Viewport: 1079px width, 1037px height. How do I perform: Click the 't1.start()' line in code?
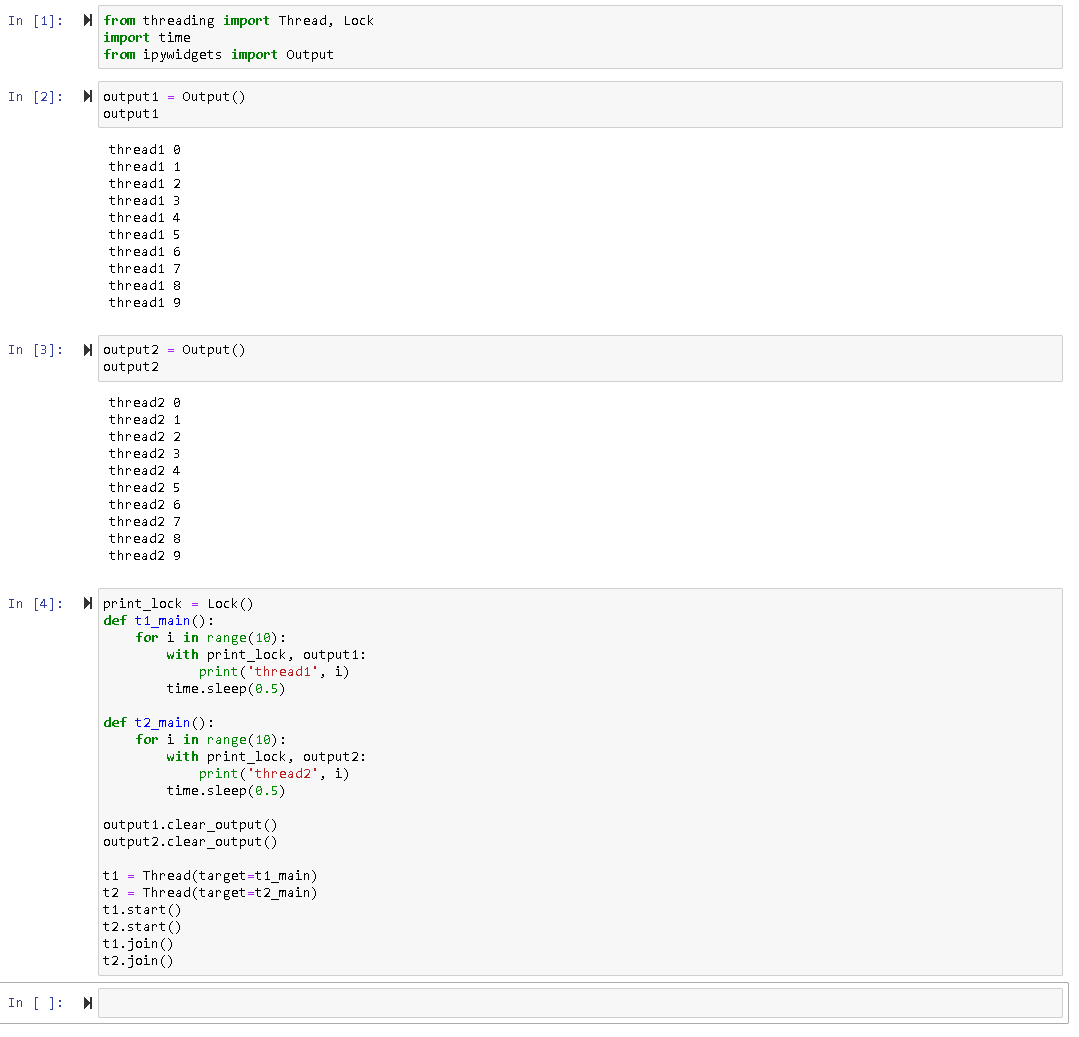coord(142,910)
